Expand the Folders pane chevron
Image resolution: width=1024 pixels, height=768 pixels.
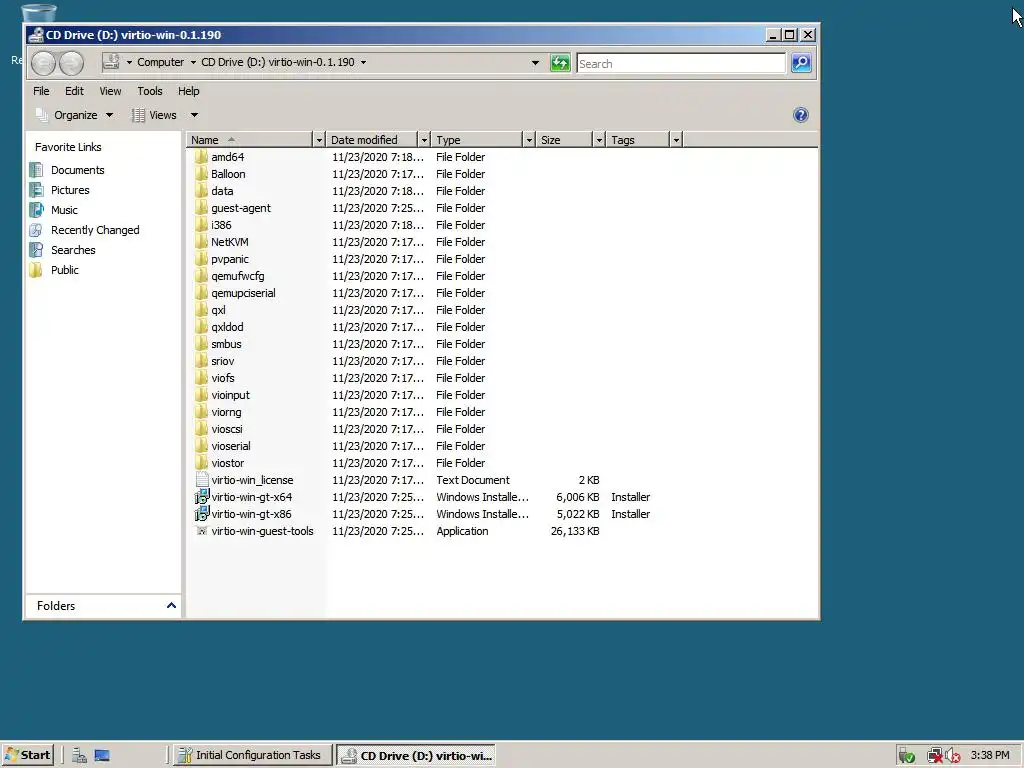point(171,605)
